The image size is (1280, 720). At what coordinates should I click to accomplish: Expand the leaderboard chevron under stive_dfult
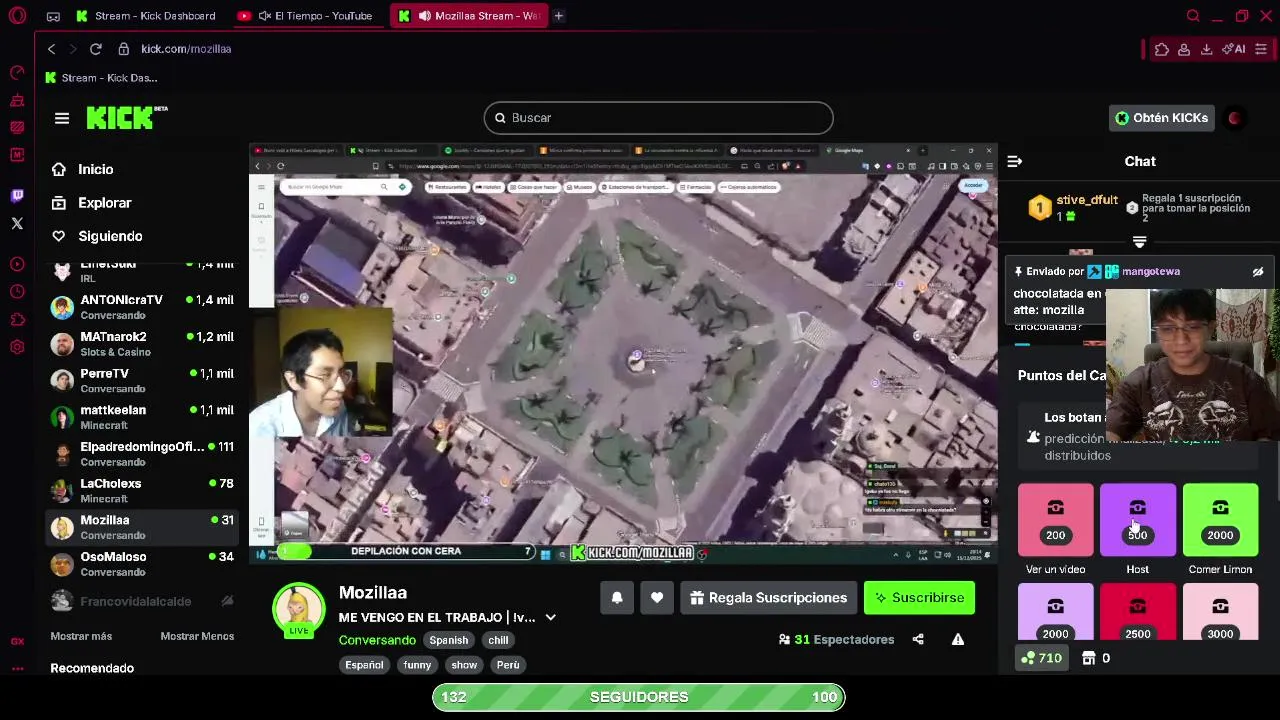click(x=1139, y=242)
